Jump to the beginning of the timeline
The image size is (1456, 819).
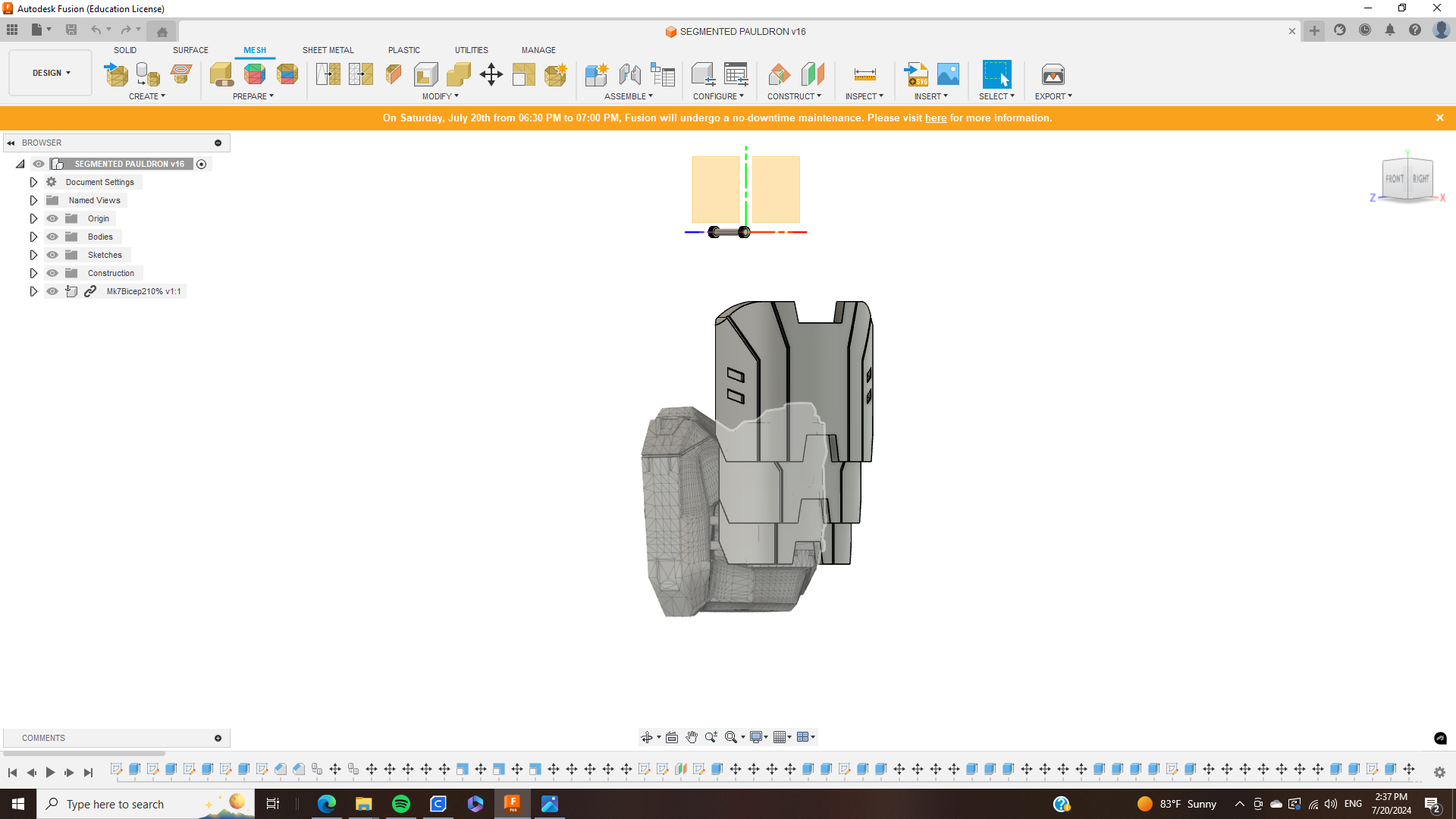tap(12, 772)
